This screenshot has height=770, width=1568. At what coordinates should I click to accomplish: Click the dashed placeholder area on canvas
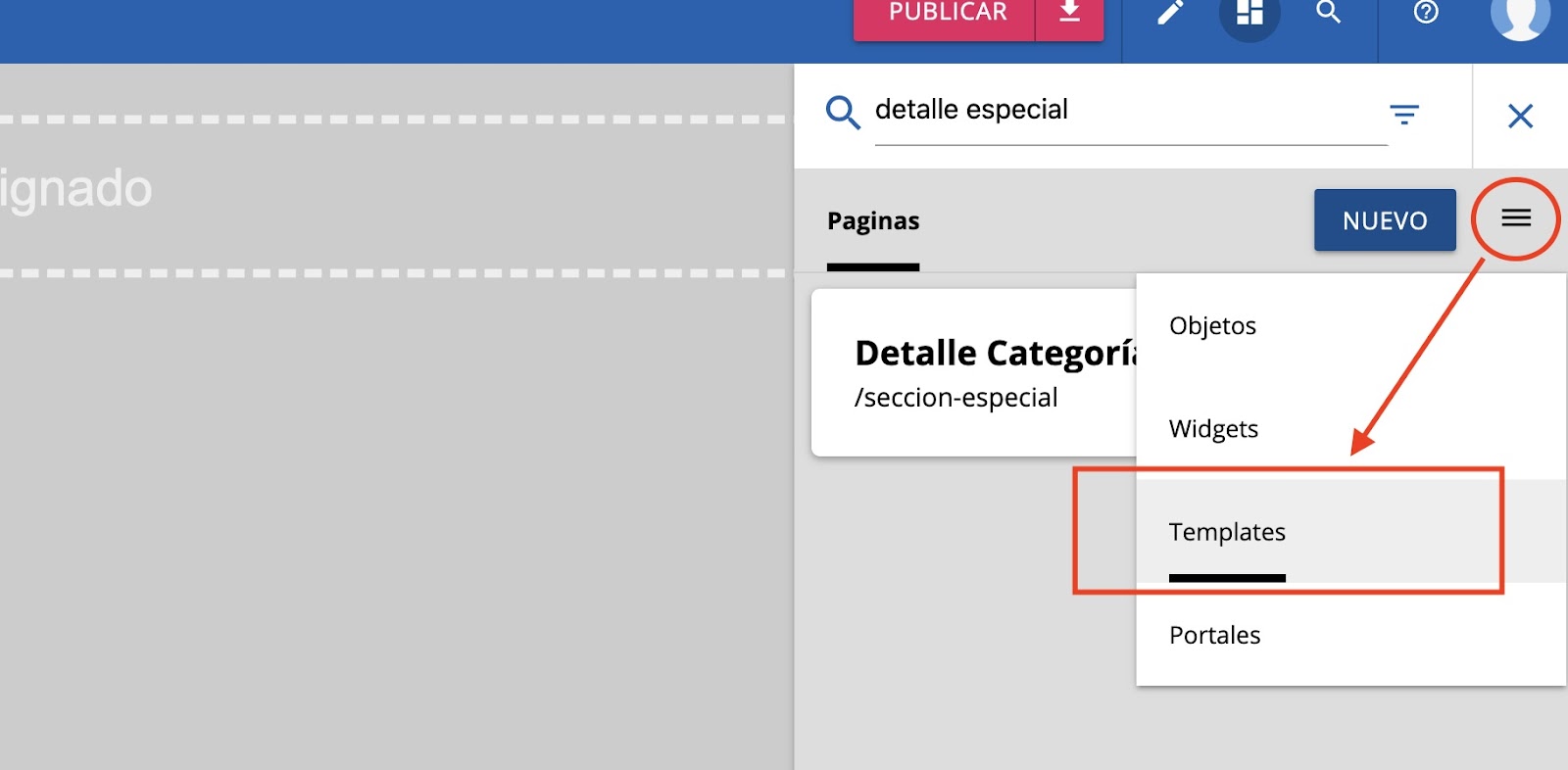tap(392, 196)
